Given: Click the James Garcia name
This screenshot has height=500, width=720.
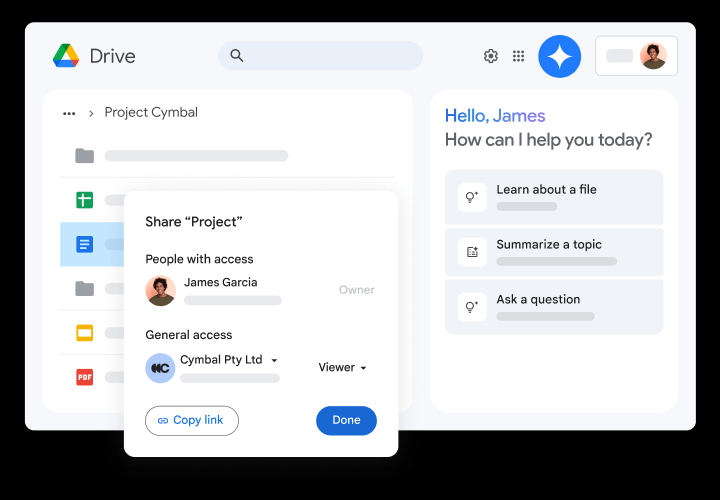Looking at the screenshot, I should pos(220,282).
